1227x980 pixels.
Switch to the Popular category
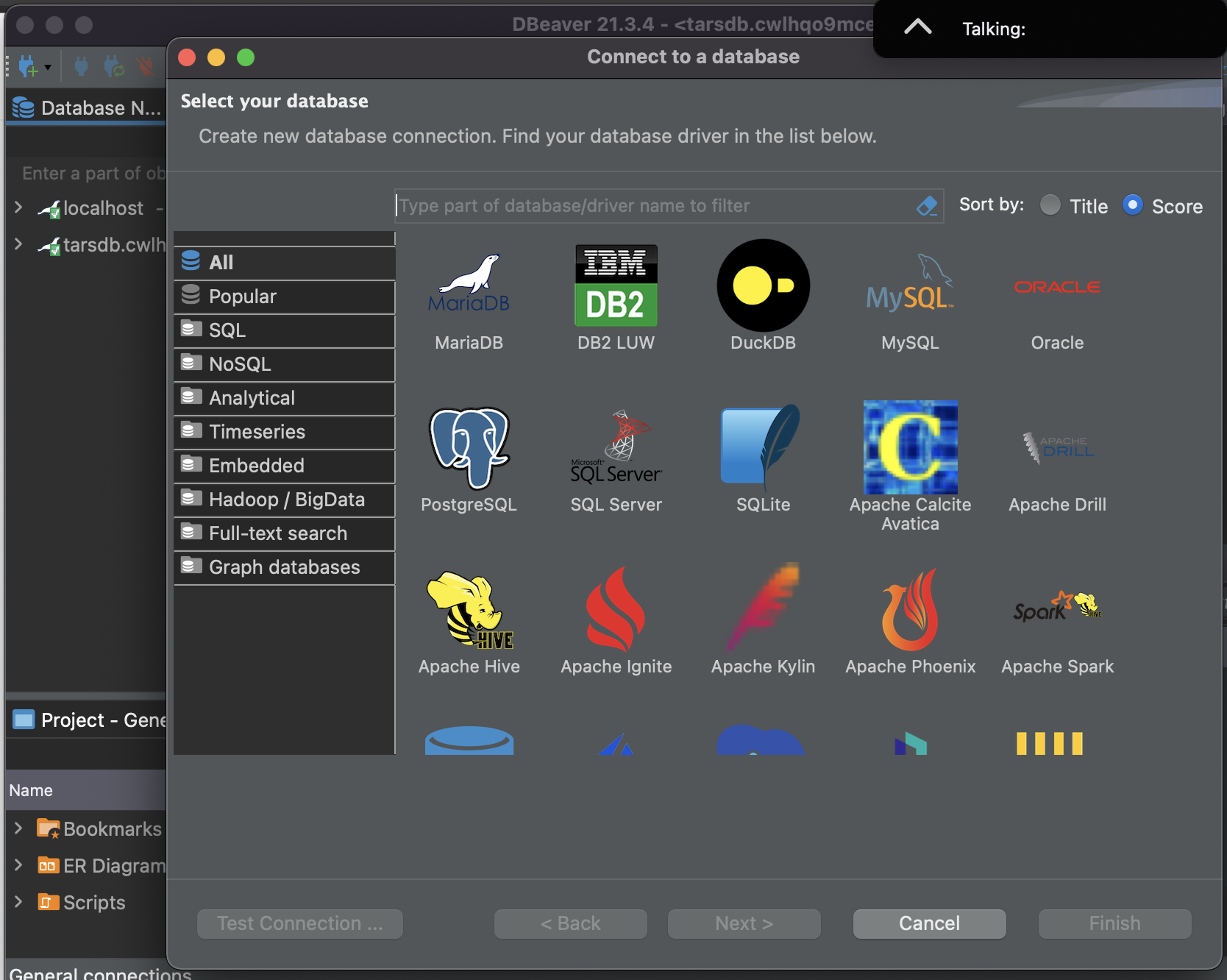(x=285, y=297)
